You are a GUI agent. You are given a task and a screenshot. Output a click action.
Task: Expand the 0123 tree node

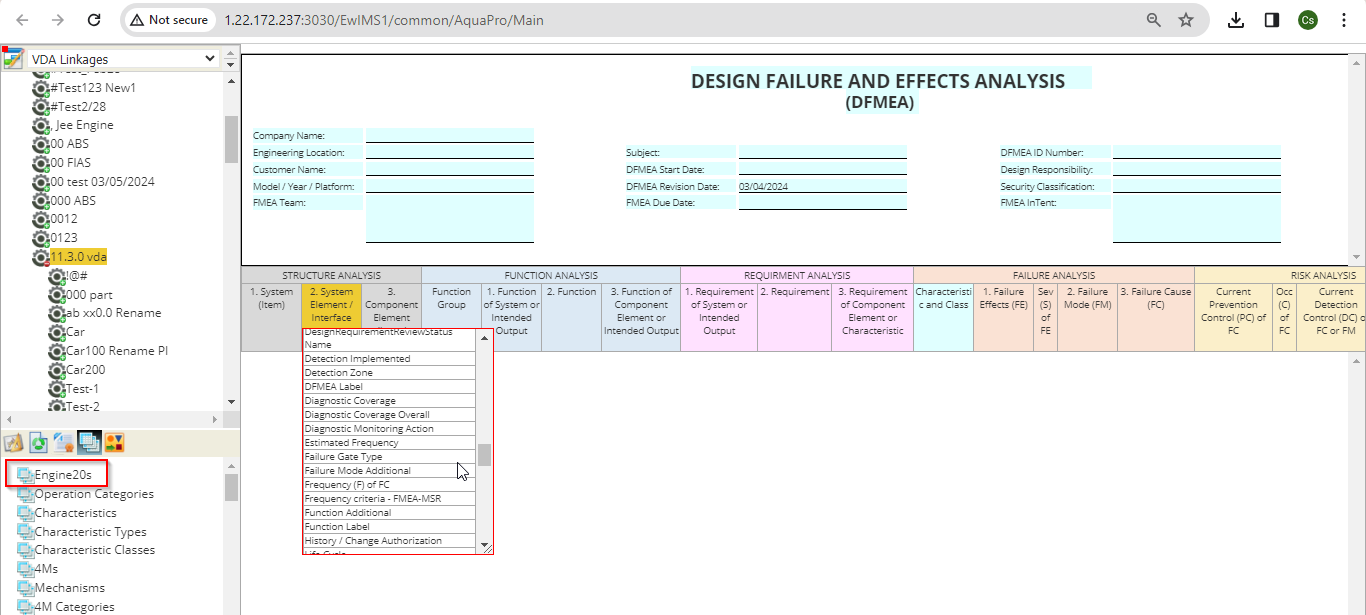(x=41, y=238)
